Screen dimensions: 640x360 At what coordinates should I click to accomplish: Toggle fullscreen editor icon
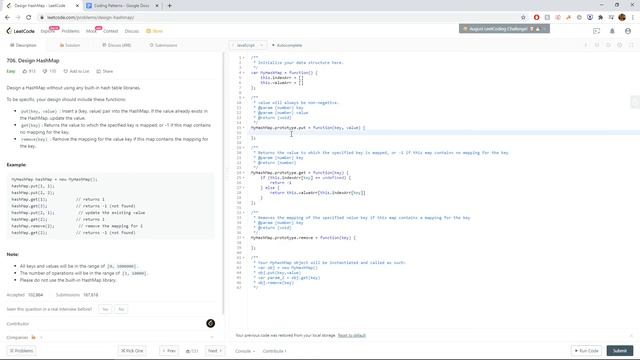(x=631, y=45)
